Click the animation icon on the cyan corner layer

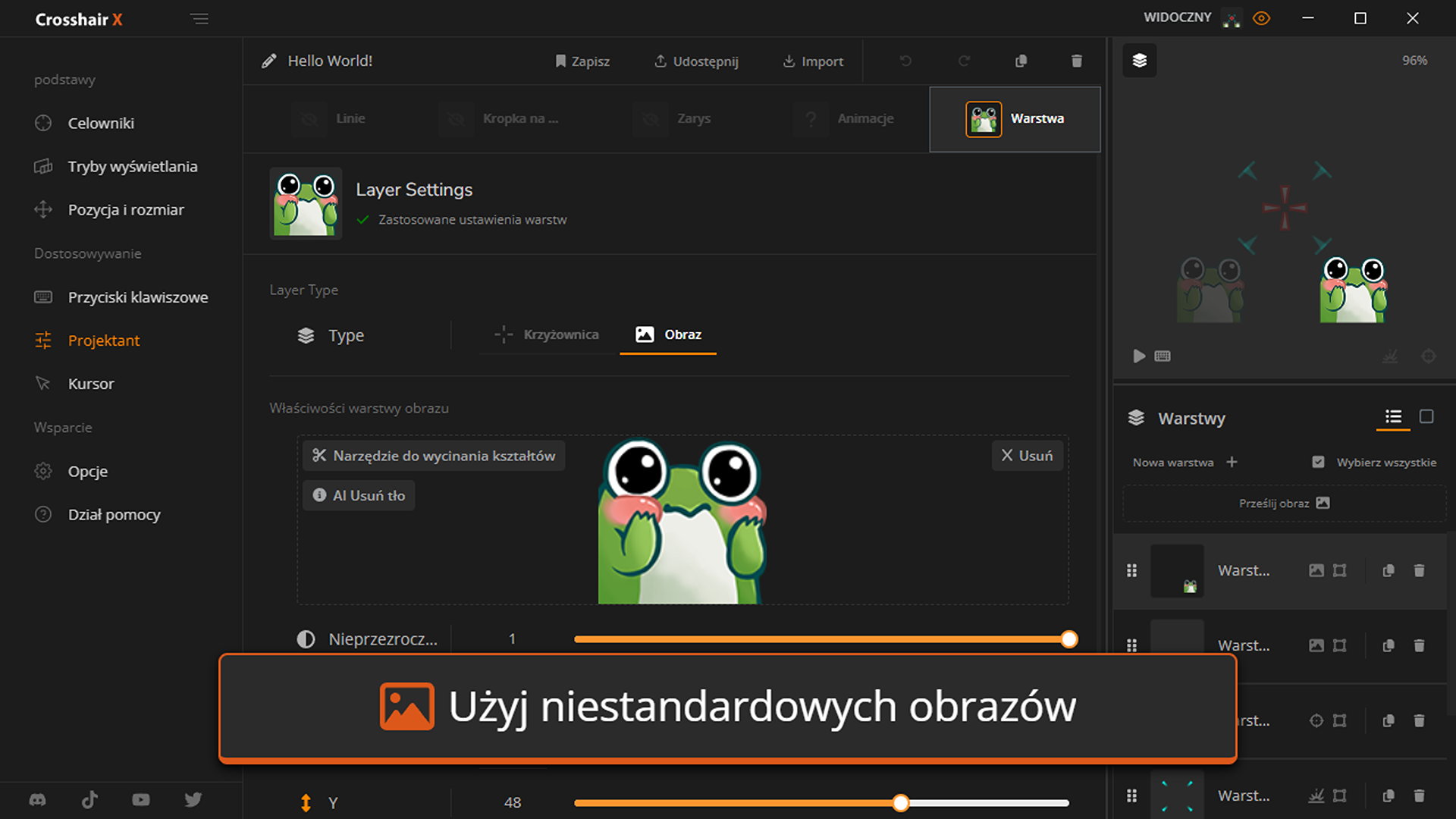pos(1316,795)
